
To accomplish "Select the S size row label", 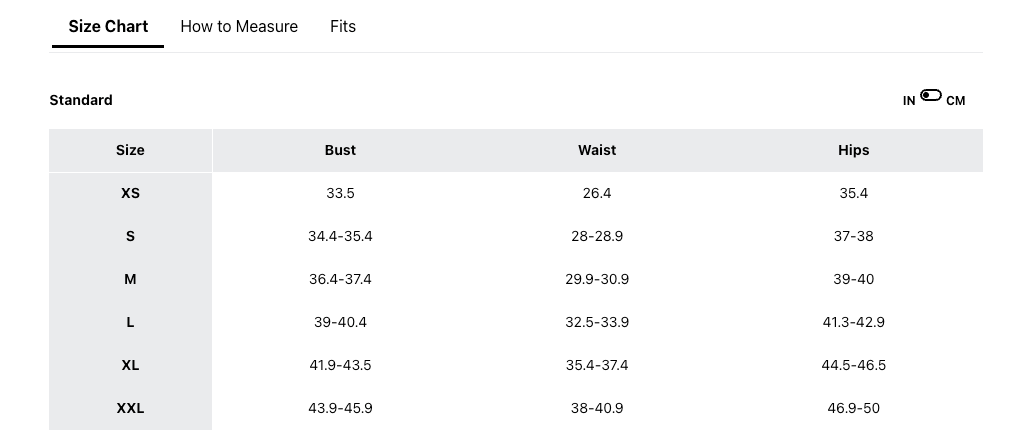I will [x=130, y=236].
